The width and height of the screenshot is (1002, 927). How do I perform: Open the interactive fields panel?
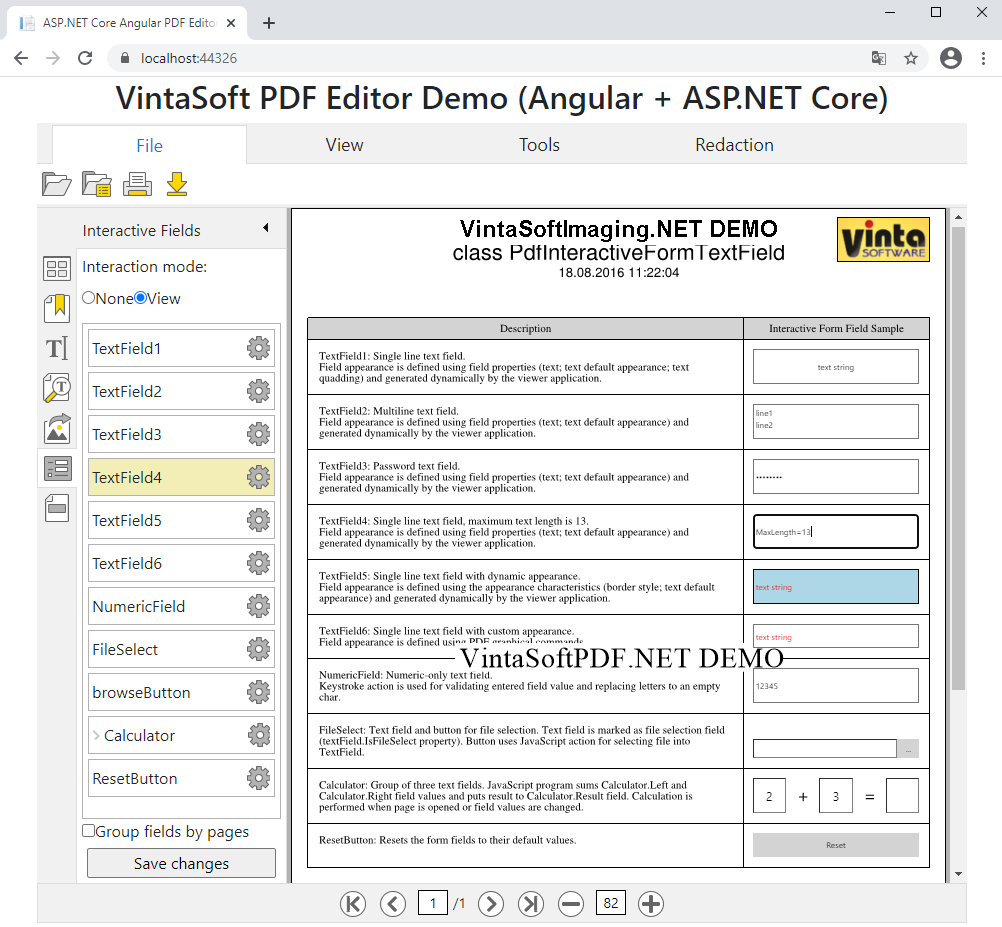[x=57, y=468]
